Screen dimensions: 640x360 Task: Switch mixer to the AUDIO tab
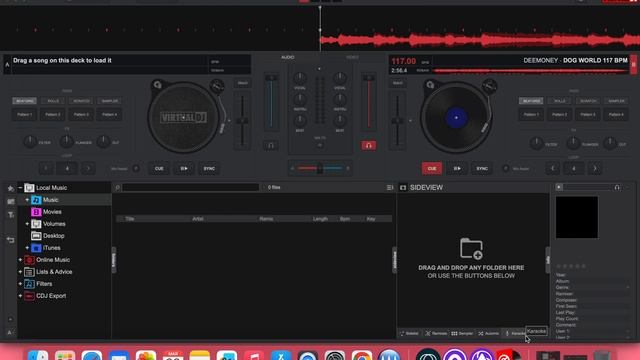288,57
